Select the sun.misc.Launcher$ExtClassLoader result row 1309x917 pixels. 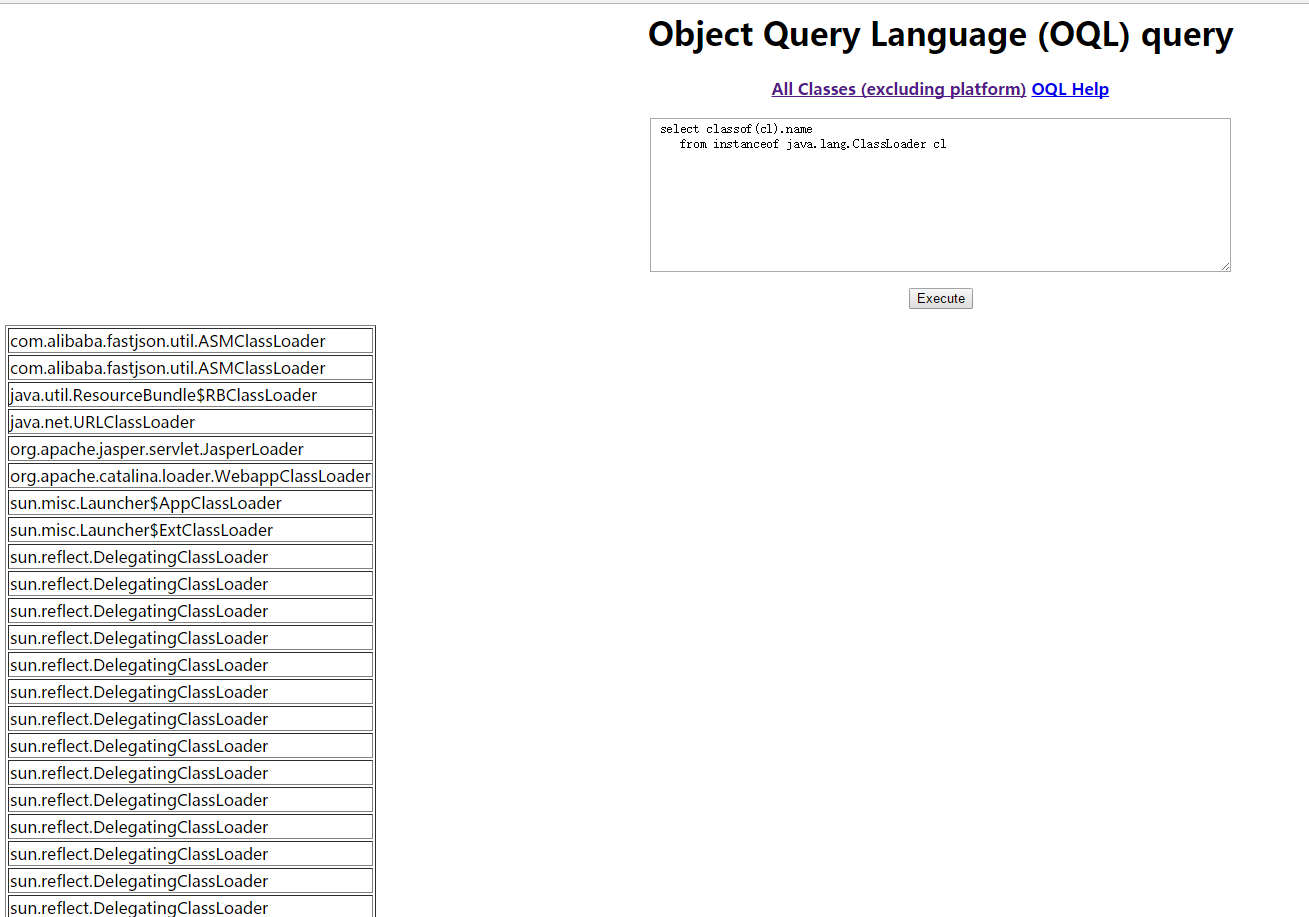190,530
